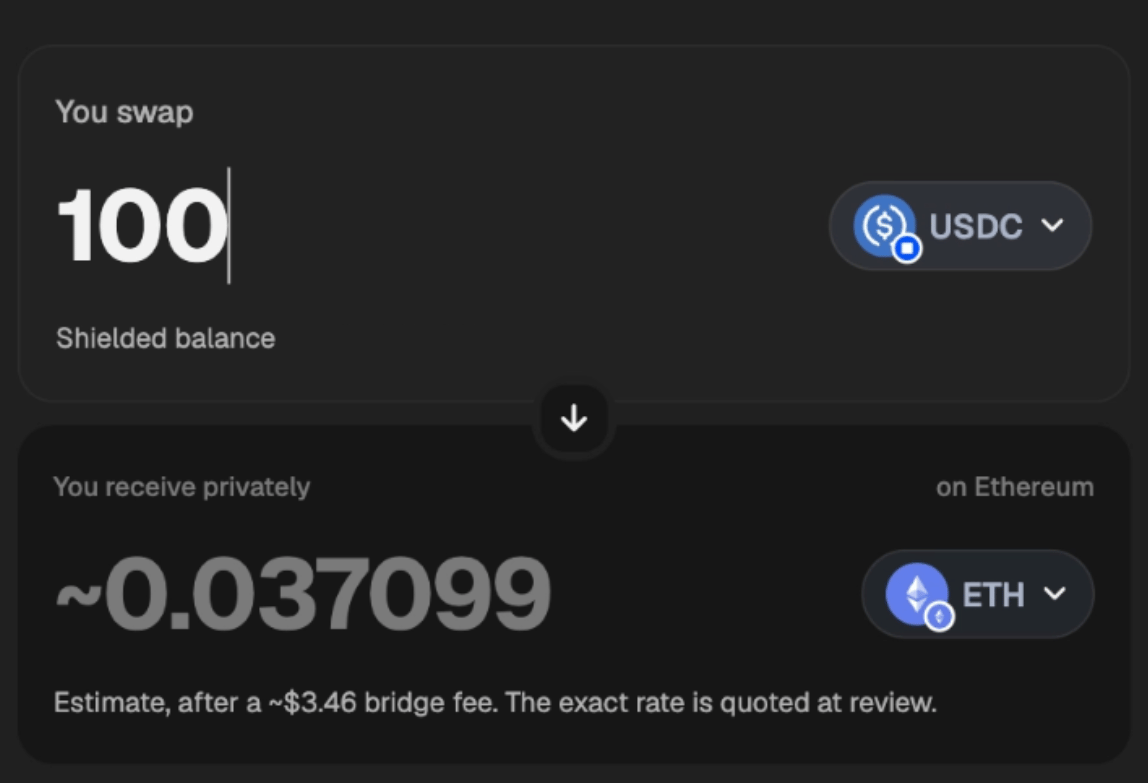Click the "You receive privately" heading

tap(182, 487)
